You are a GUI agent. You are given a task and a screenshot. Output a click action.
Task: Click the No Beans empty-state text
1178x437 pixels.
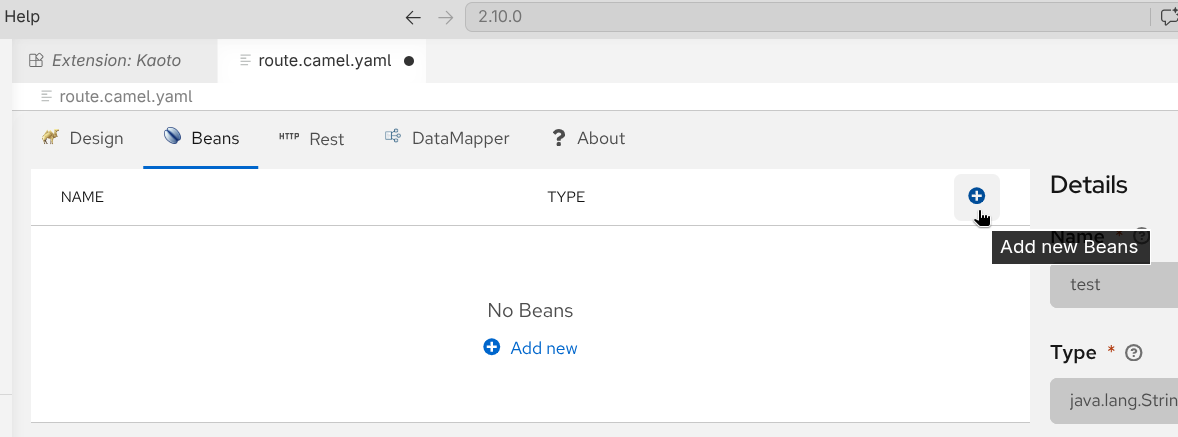tap(530, 310)
